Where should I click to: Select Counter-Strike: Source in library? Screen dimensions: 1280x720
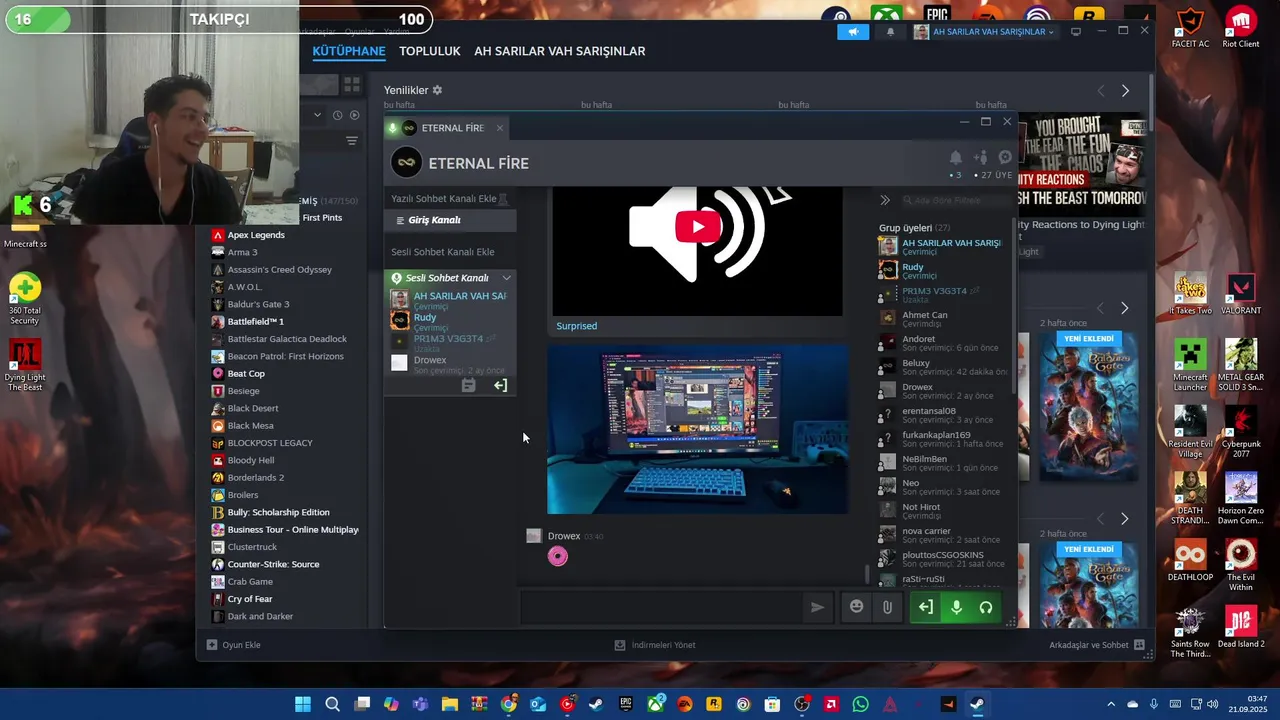coord(273,564)
